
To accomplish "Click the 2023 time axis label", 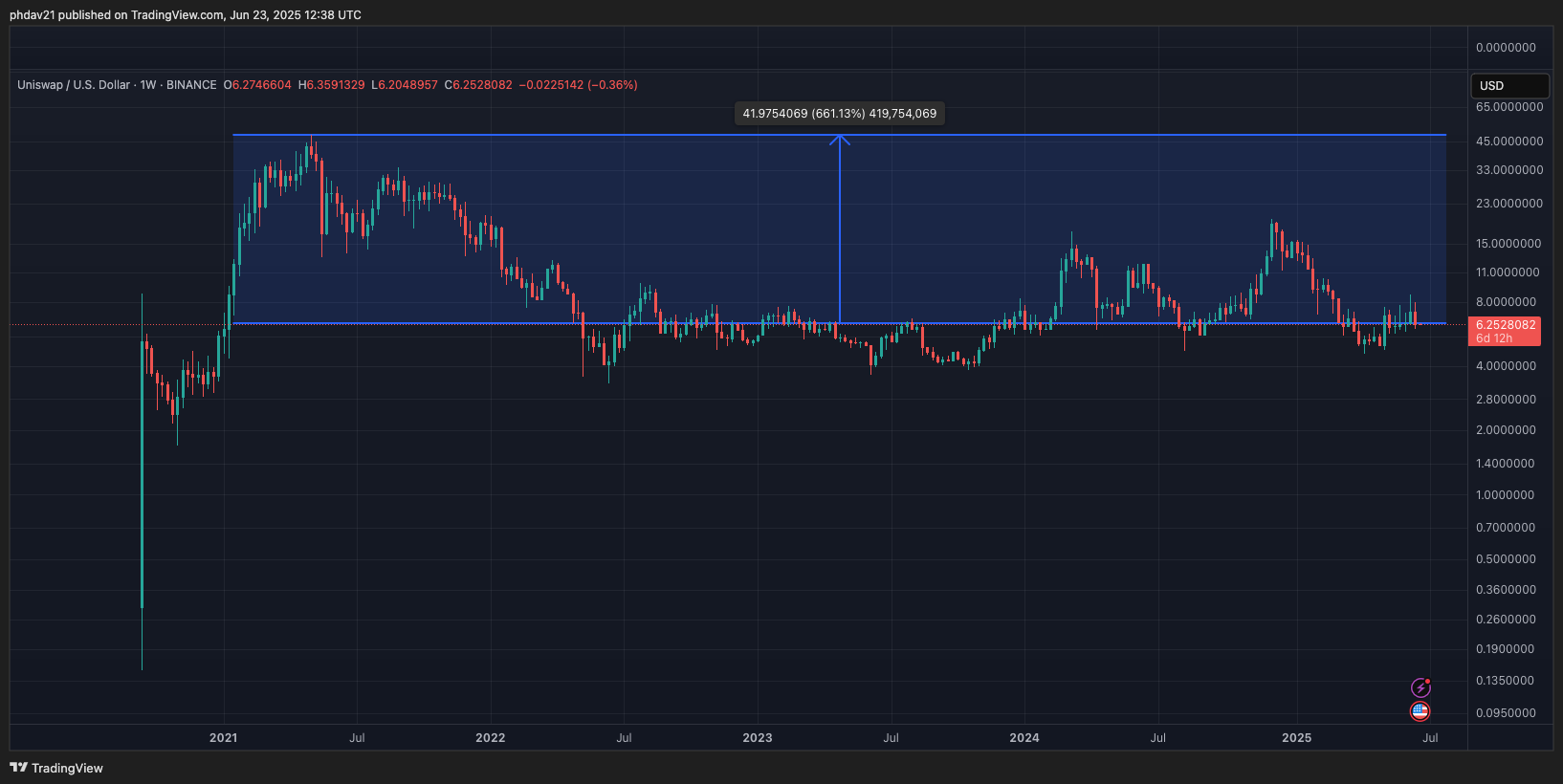I will [x=758, y=738].
